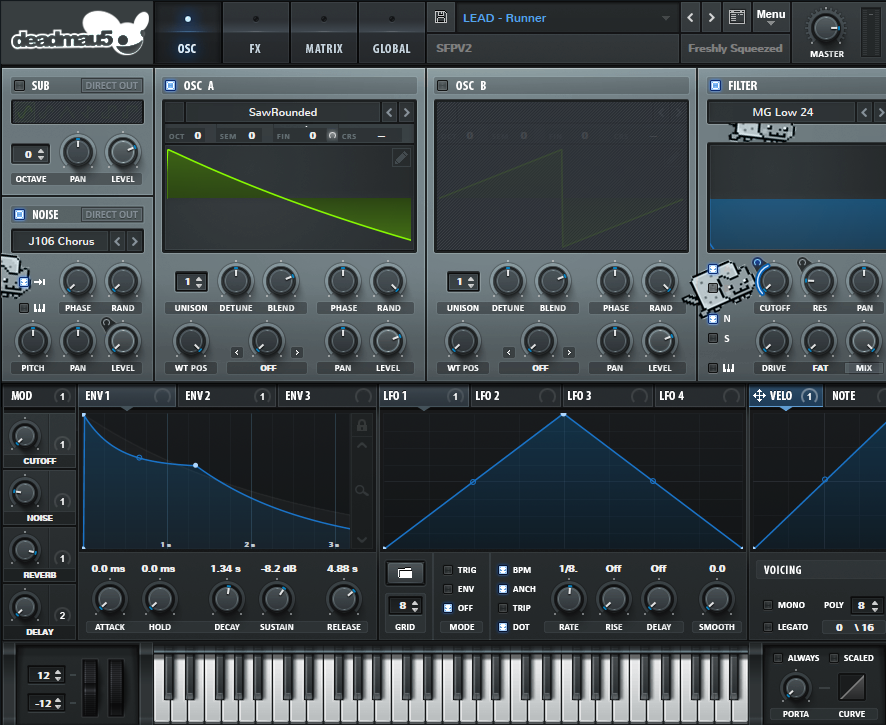
Task: Toggle NOISE DIRECT OUT button
Action: pos(111,215)
